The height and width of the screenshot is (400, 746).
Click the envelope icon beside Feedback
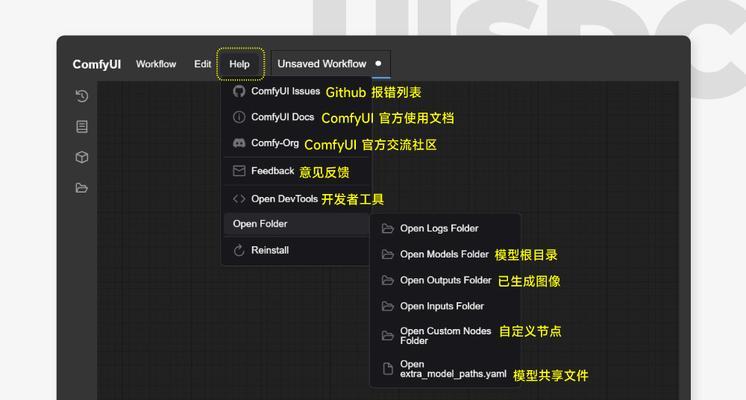pyautogui.click(x=239, y=171)
